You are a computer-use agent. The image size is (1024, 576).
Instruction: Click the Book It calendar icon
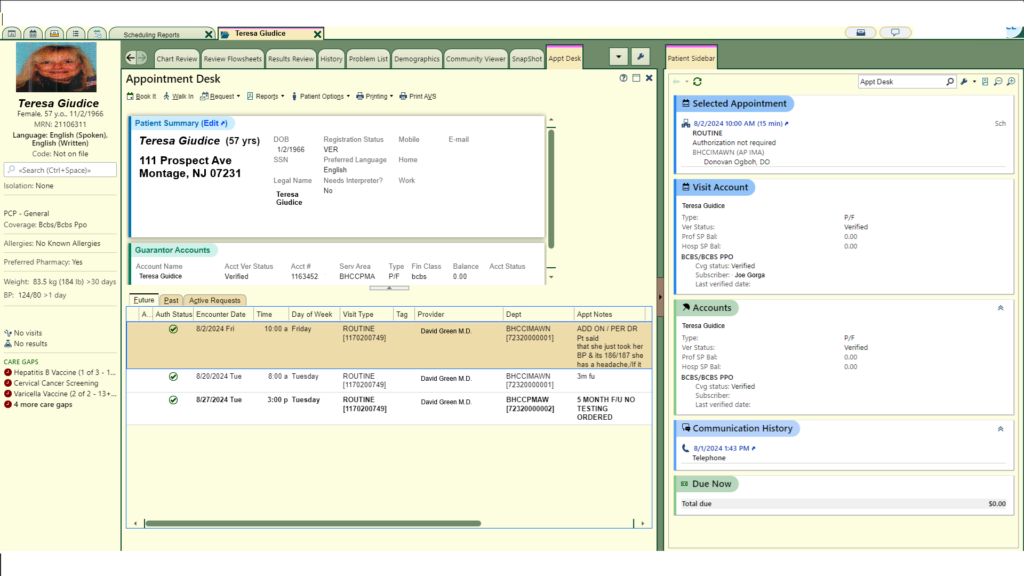130,97
